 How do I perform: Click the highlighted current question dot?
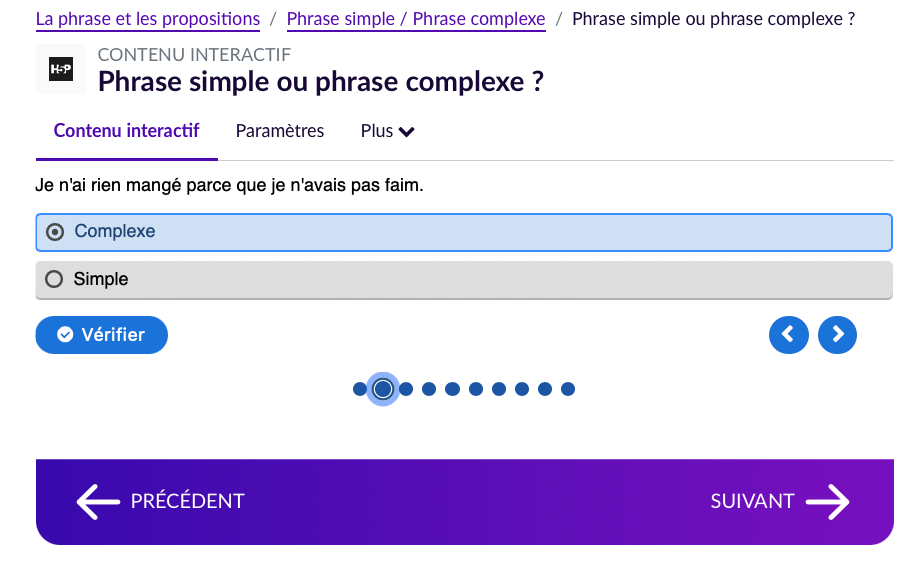tap(383, 389)
